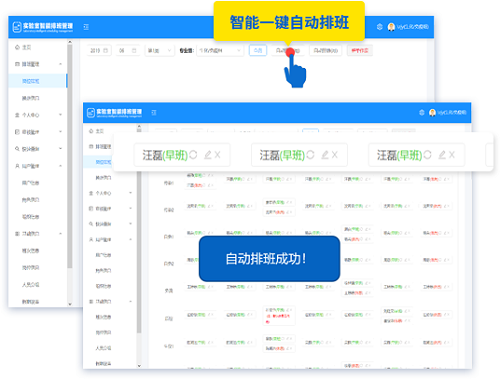Expand the 个人中心 chevron in back window sidebar
This screenshot has height=379, width=500.
[x=60, y=115]
